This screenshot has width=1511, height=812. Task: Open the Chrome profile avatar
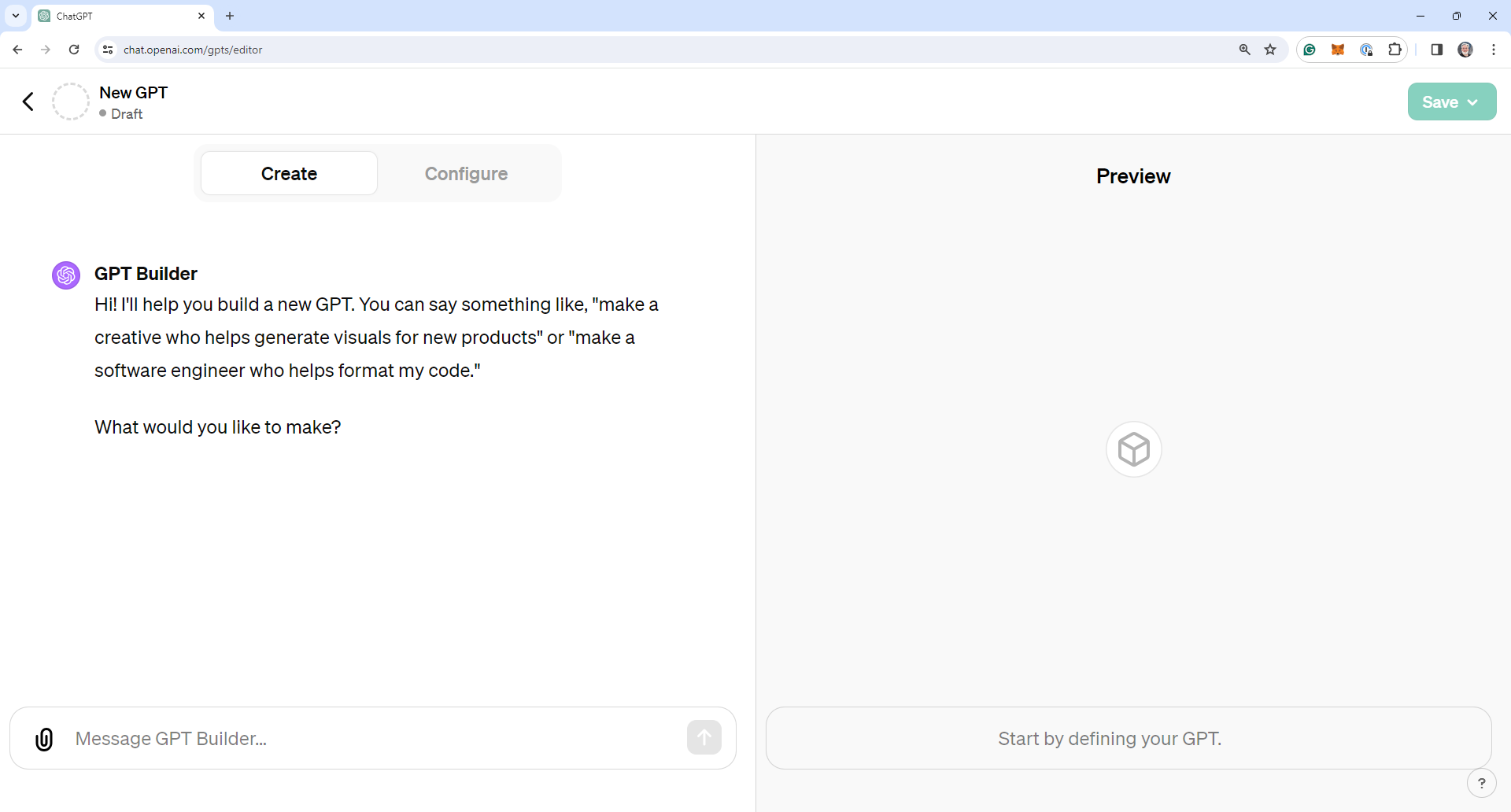pyautogui.click(x=1465, y=50)
